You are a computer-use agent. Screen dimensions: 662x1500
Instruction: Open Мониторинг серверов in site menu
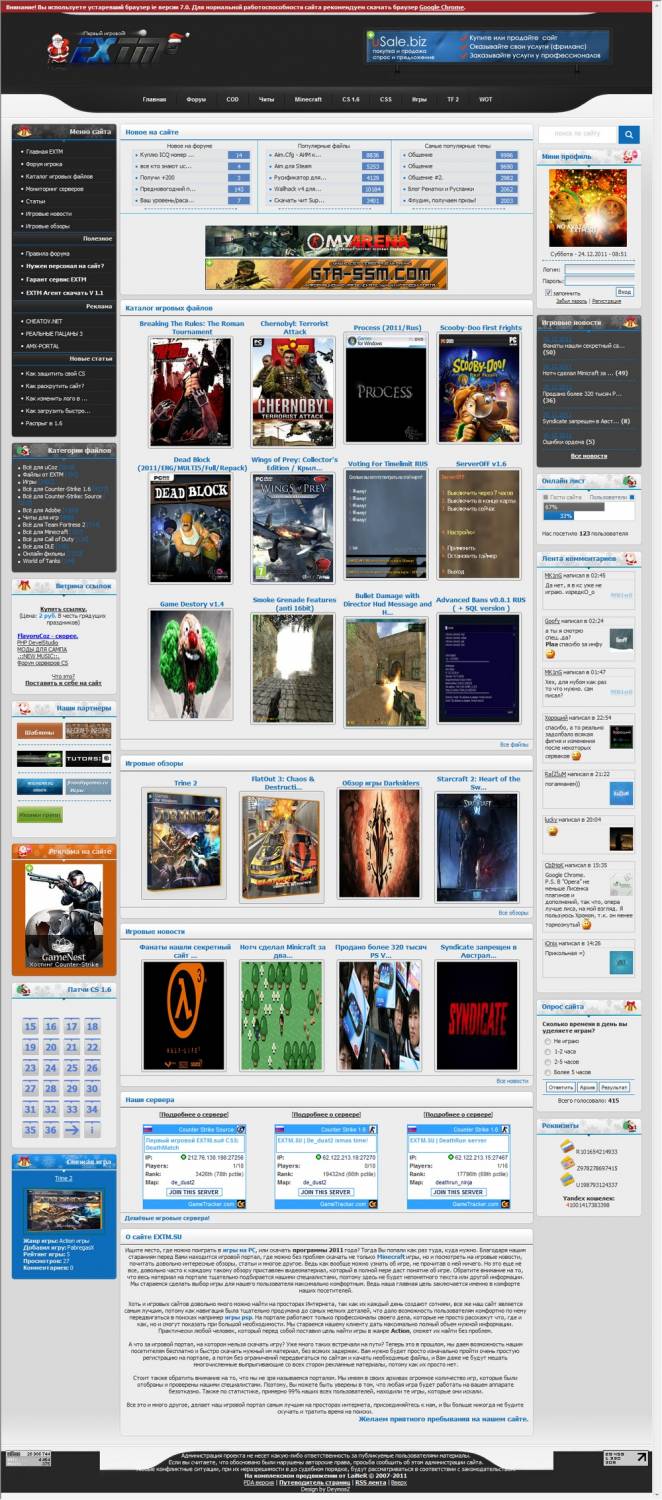[x=57, y=189]
